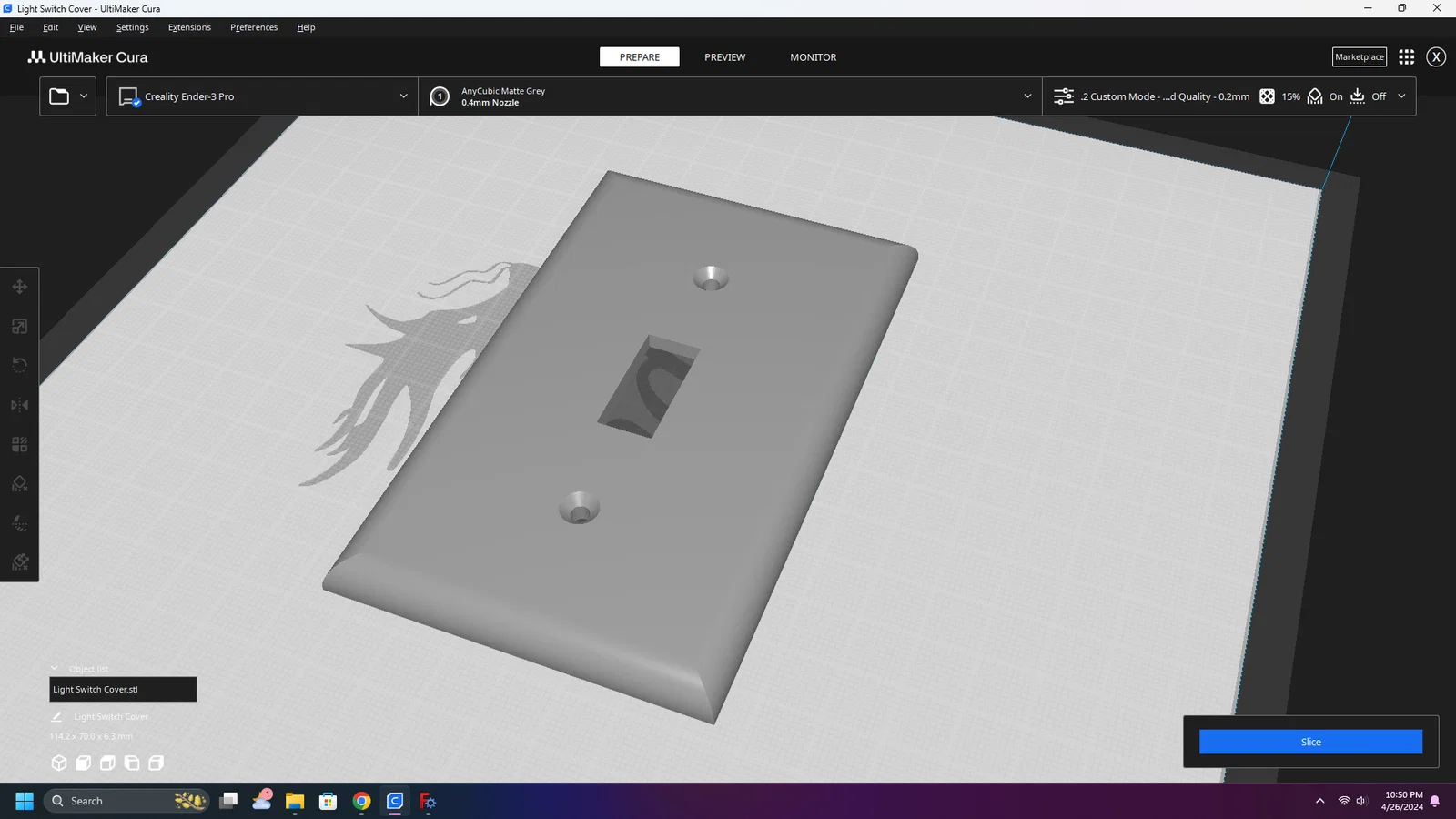Viewport: 1456px width, 819px height.
Task: Open the volume control in system tray
Action: (x=1361, y=801)
